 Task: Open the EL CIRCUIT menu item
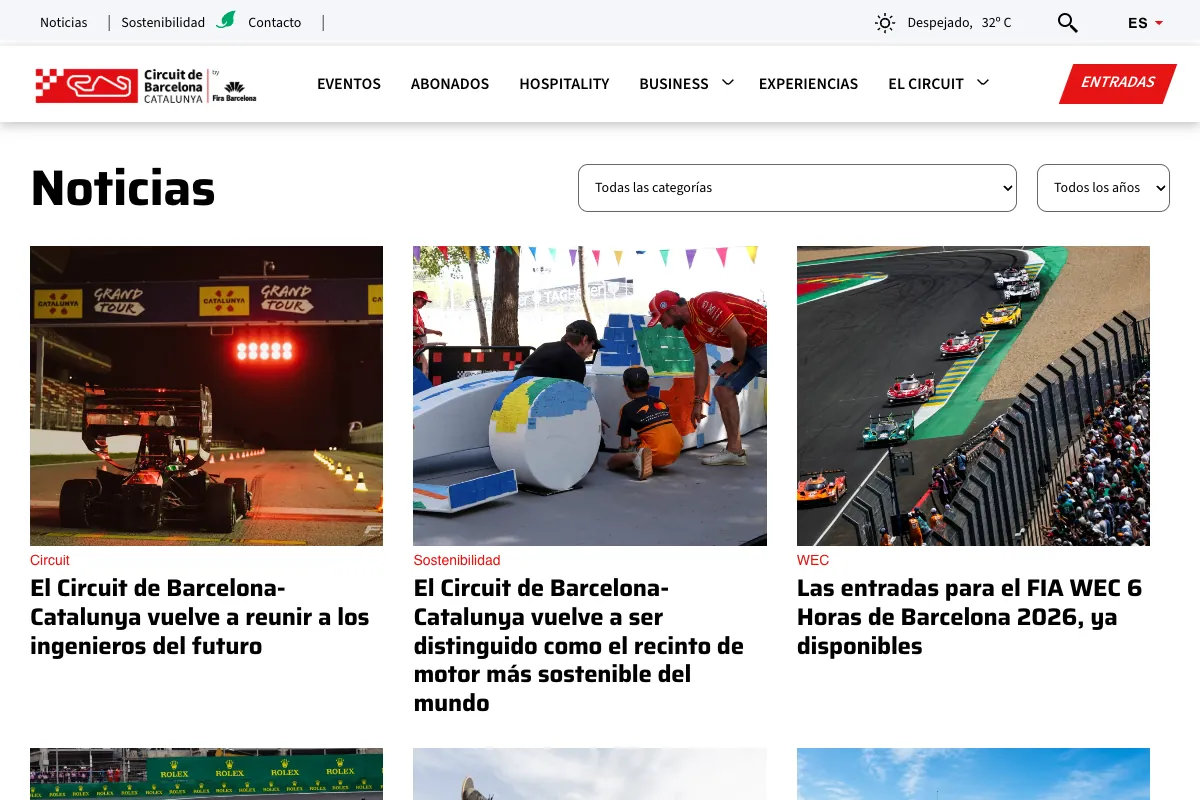click(926, 84)
